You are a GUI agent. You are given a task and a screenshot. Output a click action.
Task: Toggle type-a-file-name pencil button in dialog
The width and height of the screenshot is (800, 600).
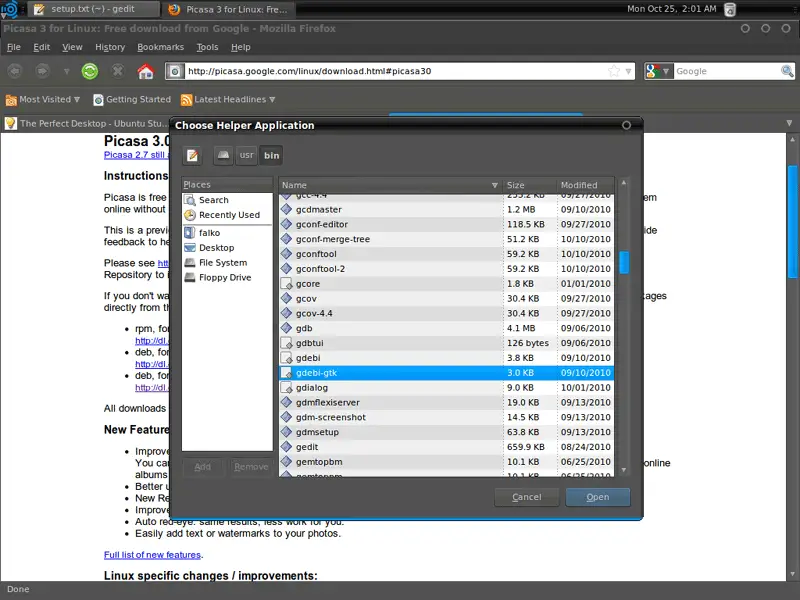[x=192, y=156]
